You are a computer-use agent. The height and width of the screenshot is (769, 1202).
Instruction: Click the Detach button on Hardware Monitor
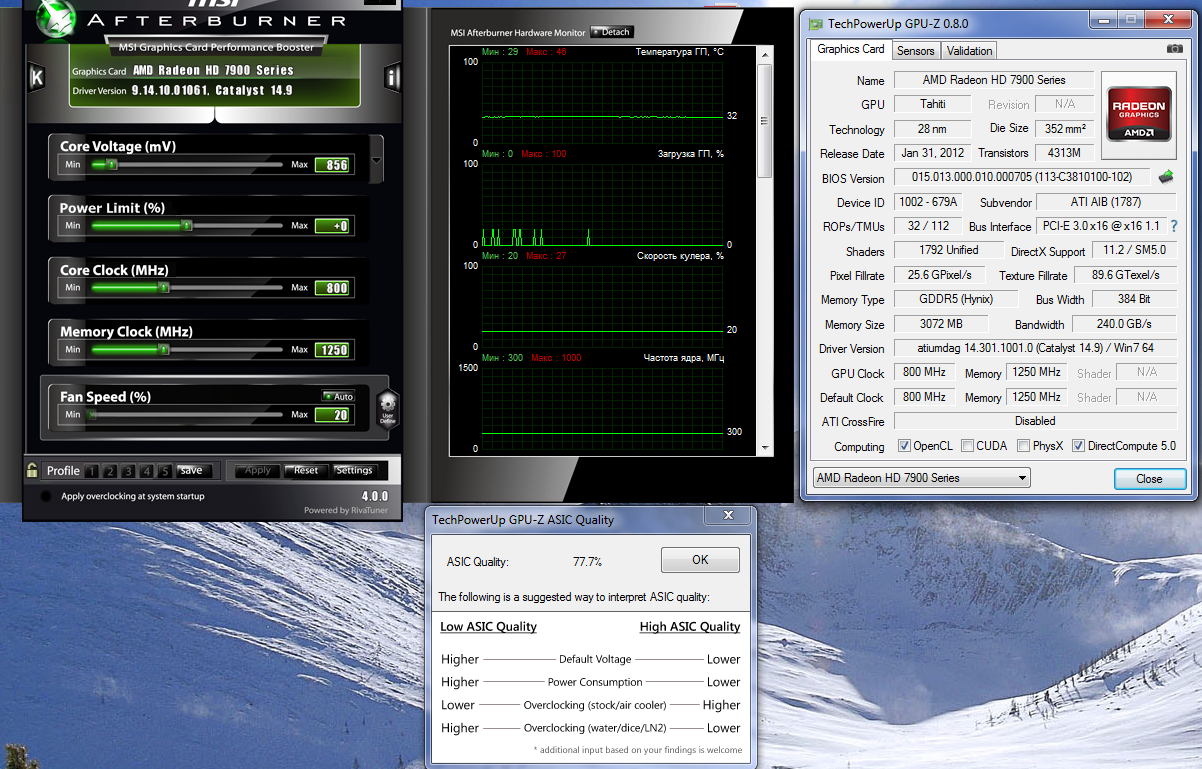[612, 32]
